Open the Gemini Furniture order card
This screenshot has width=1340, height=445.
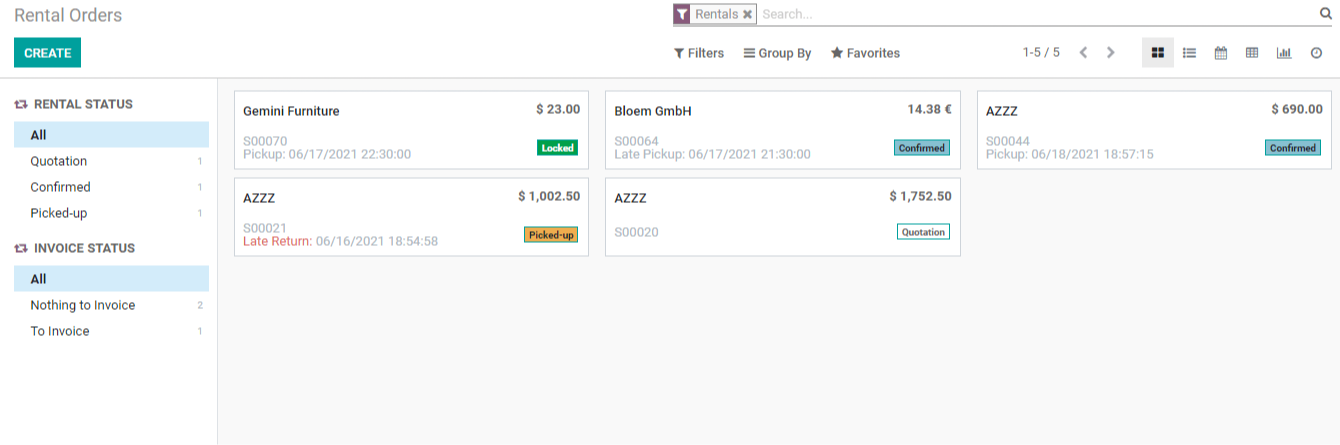411,131
